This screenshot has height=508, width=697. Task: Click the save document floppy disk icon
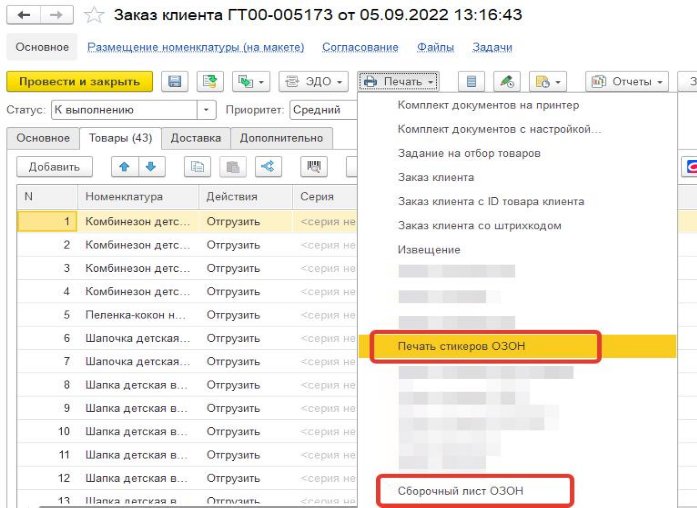click(175, 81)
